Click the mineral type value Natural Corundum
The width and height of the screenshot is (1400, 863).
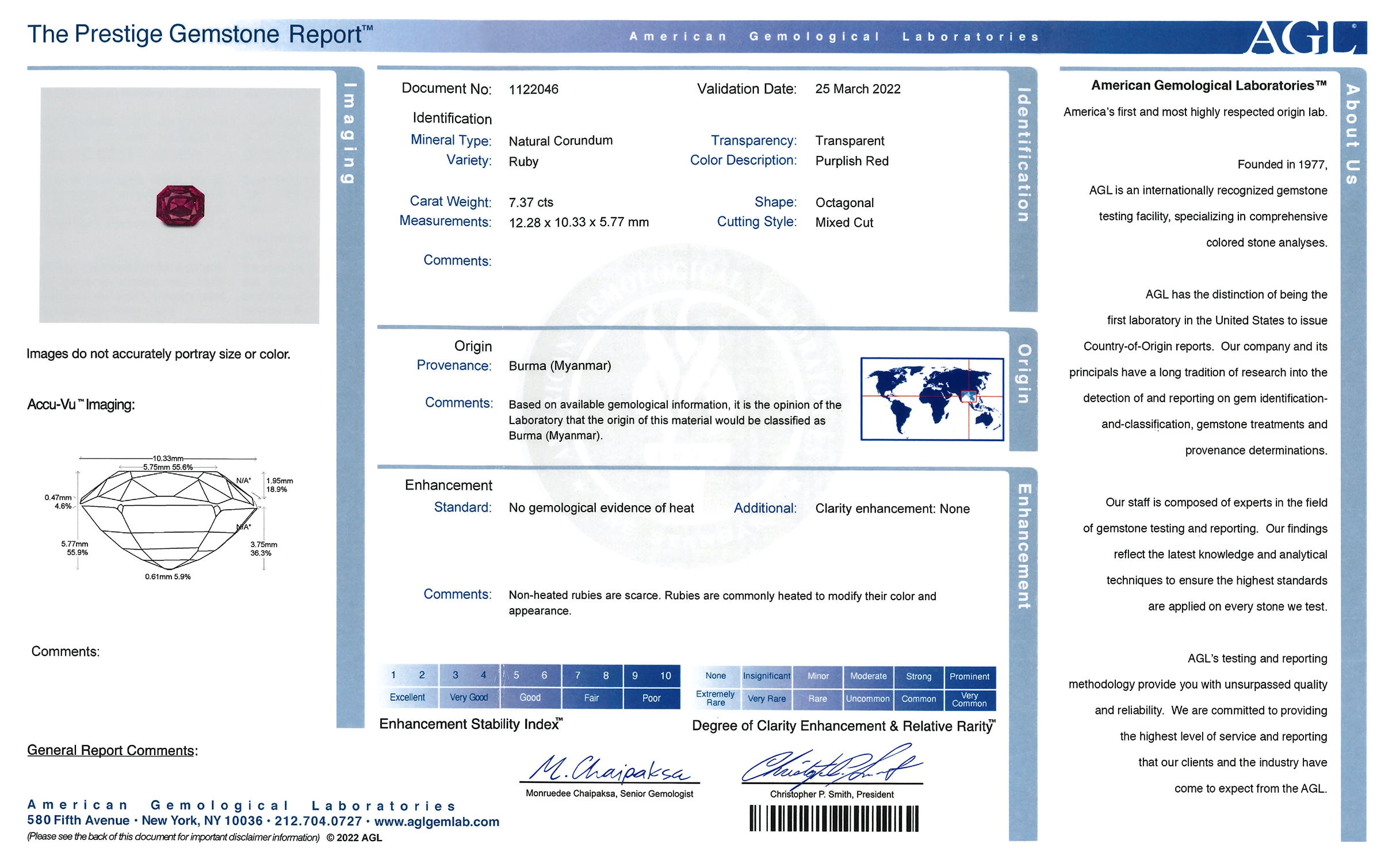coord(561,141)
